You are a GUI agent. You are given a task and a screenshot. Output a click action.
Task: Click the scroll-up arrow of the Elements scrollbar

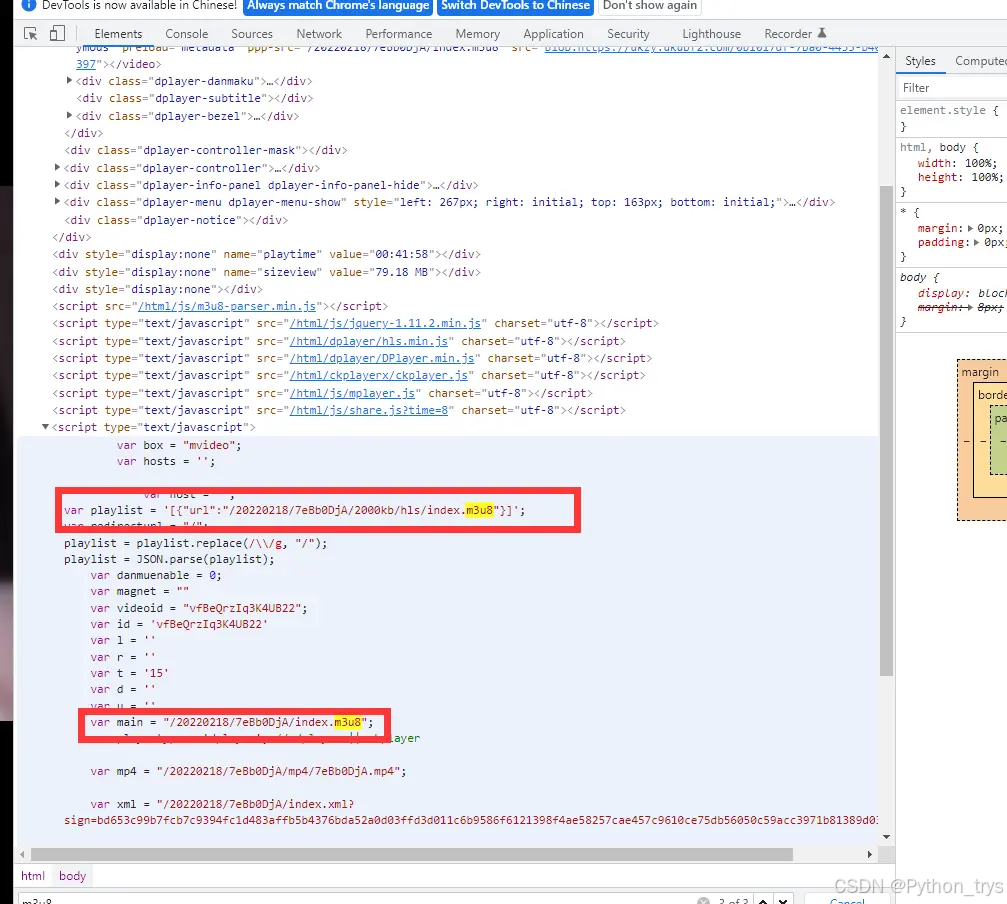click(x=886, y=56)
